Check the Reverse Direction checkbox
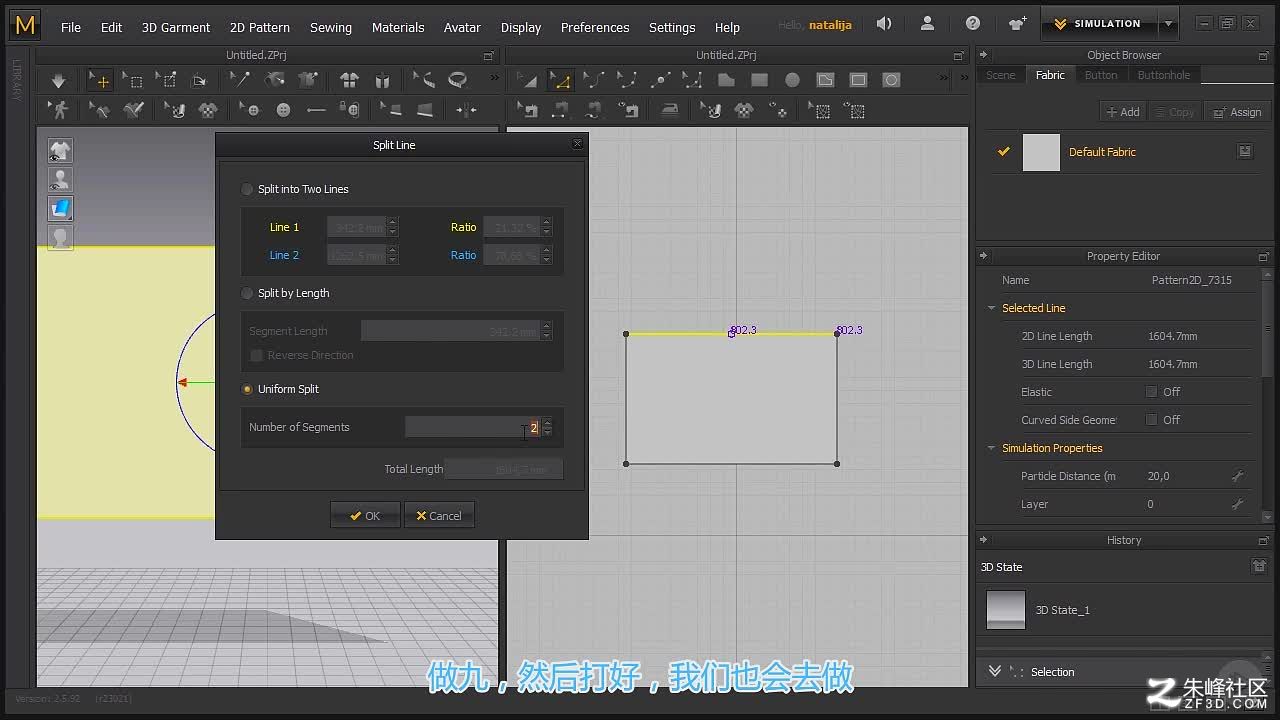 coord(256,355)
